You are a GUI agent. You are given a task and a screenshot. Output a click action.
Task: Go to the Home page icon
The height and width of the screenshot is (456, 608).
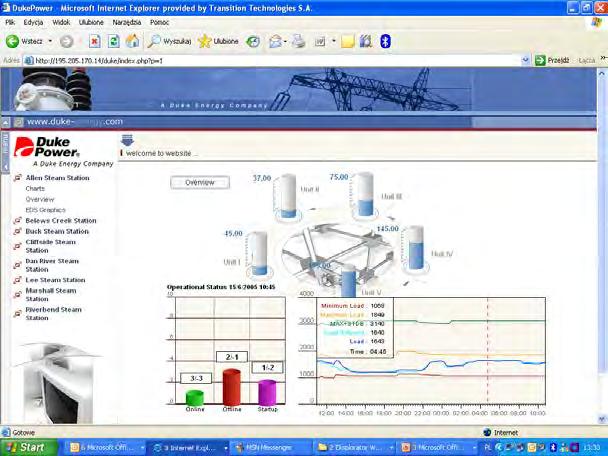[x=132, y=41]
